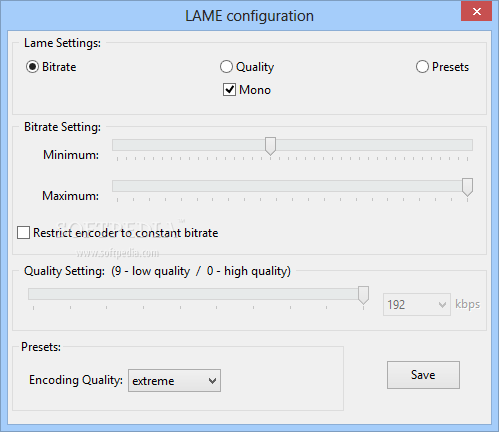Click the 'Maximum:' label

pos(70,196)
